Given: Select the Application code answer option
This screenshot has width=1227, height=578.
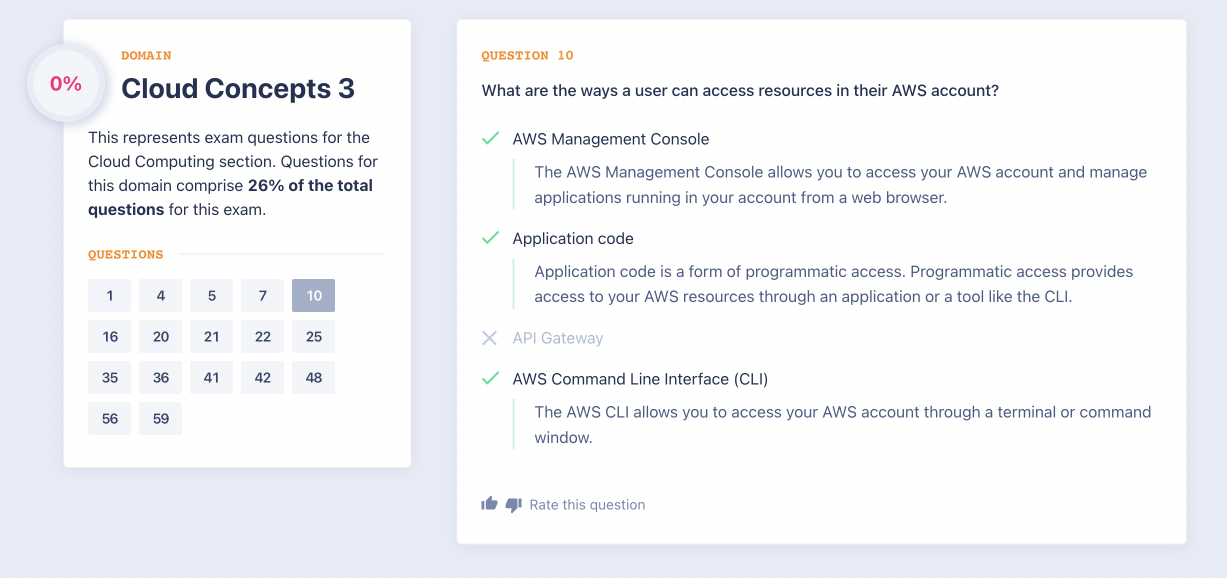Looking at the screenshot, I should [573, 238].
